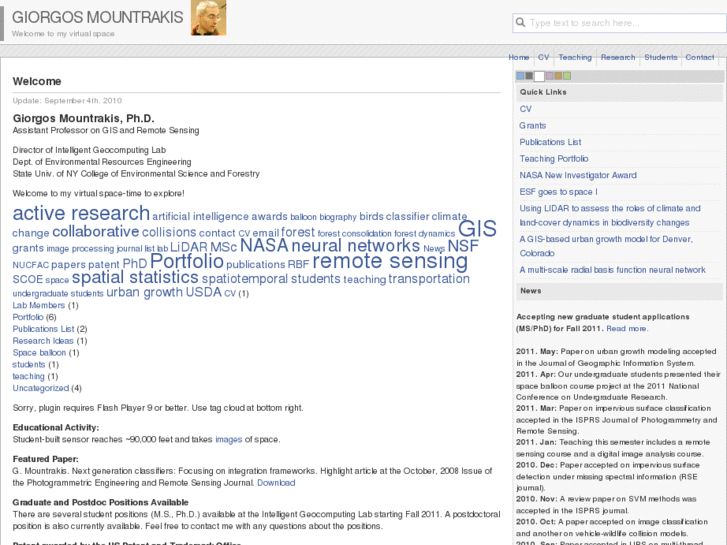
Task: Select the blue theme color swatch
Action: pos(520,76)
